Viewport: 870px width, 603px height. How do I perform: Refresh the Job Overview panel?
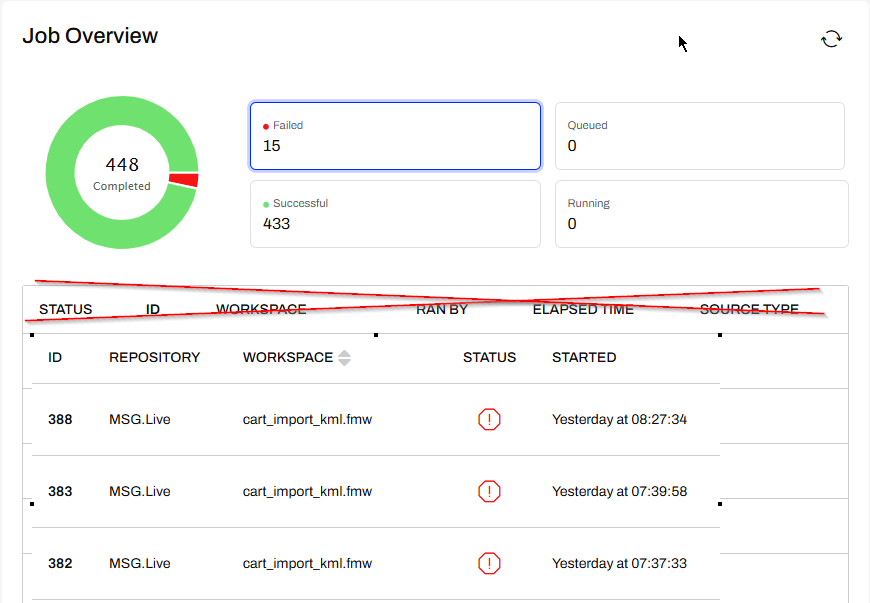pyautogui.click(x=831, y=39)
